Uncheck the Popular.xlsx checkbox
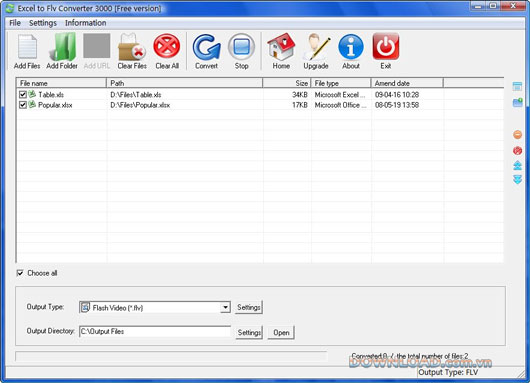530x383 pixels. (23, 105)
